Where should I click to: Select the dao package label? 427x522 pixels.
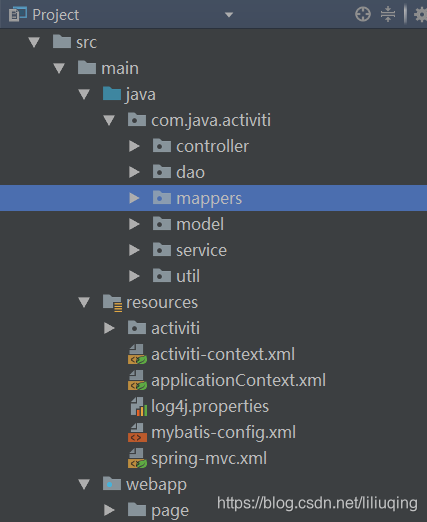(x=191, y=173)
